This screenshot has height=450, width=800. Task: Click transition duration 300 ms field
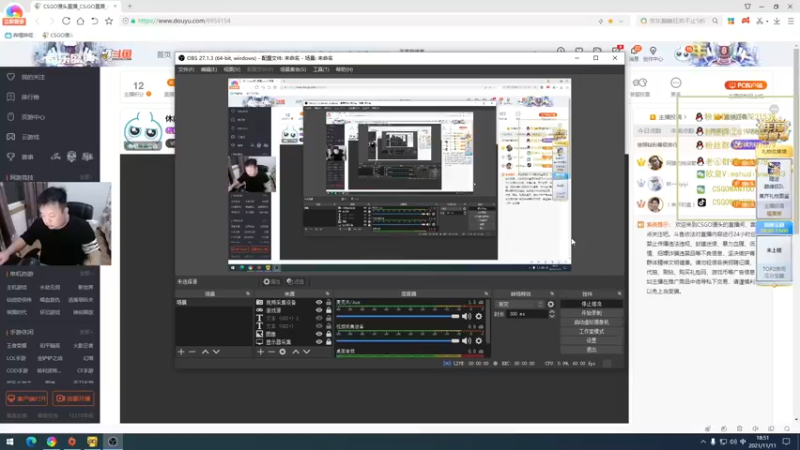coord(528,314)
